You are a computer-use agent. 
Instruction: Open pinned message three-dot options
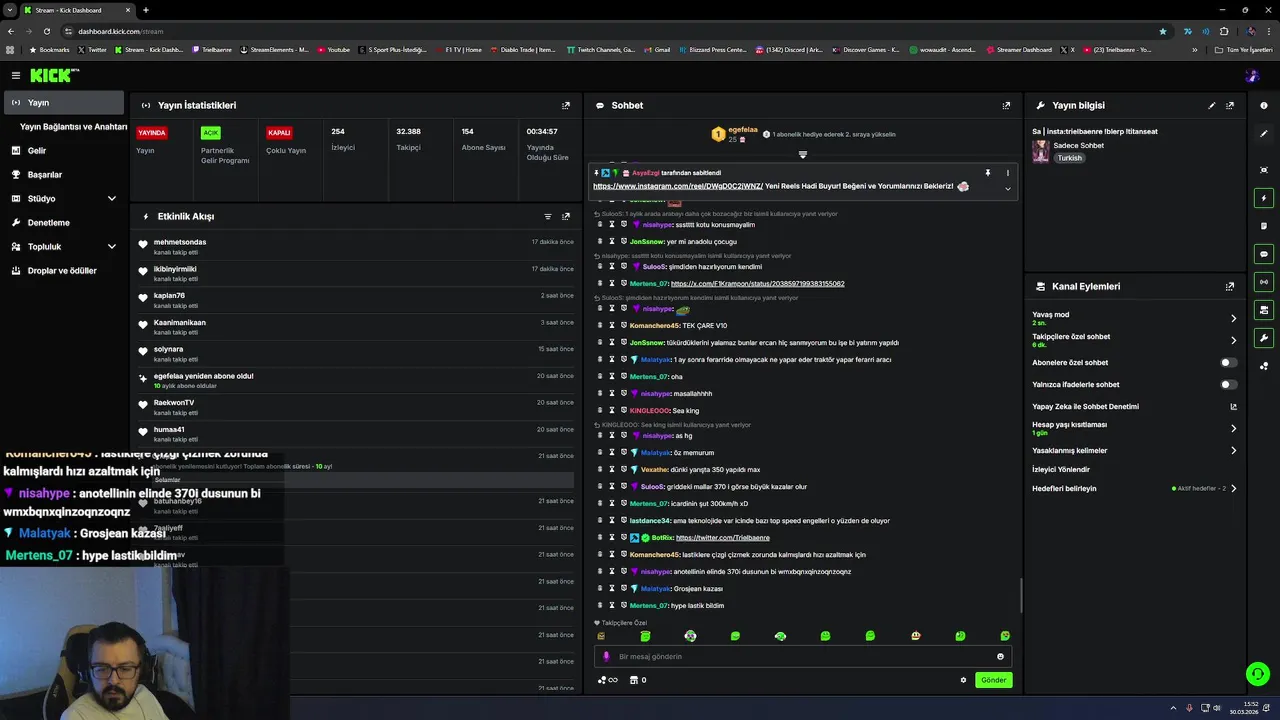coord(1007,173)
